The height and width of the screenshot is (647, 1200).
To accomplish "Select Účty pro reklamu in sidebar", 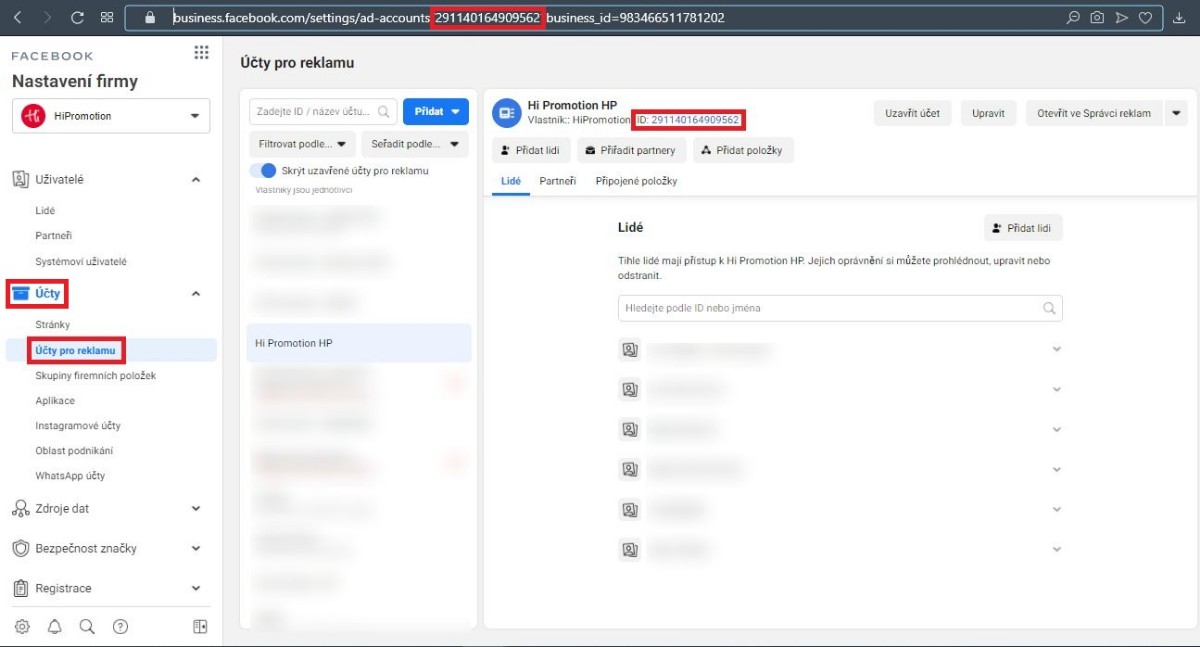I will (x=76, y=350).
